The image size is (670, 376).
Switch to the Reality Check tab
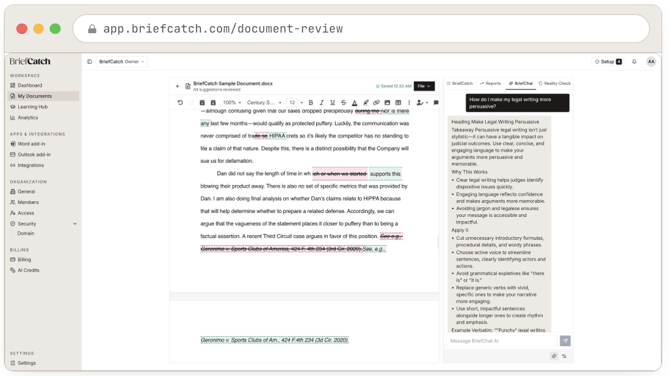point(555,83)
